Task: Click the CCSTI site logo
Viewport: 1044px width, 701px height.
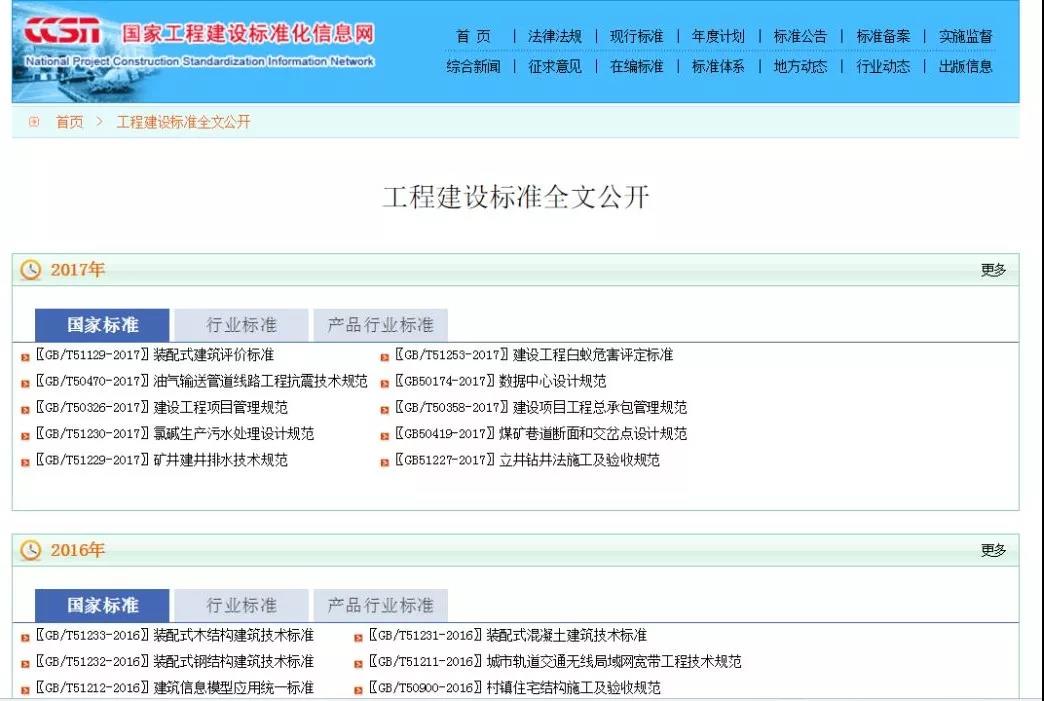Action: [x=63, y=32]
